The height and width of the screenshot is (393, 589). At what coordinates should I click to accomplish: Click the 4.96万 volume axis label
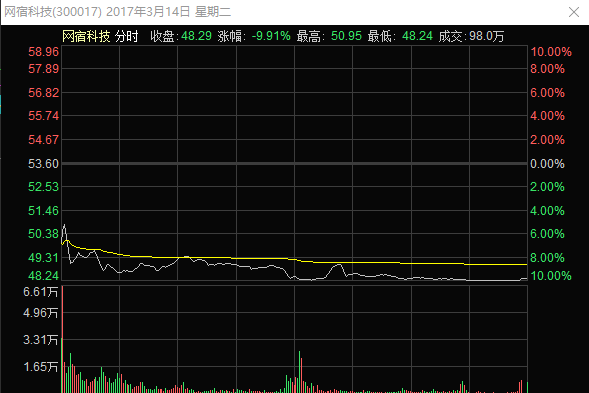click(41, 313)
